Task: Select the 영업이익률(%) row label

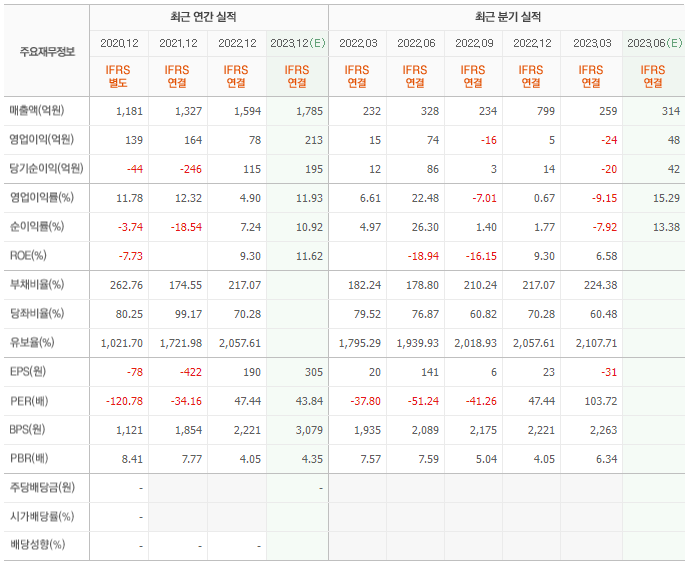Action: (x=42, y=198)
